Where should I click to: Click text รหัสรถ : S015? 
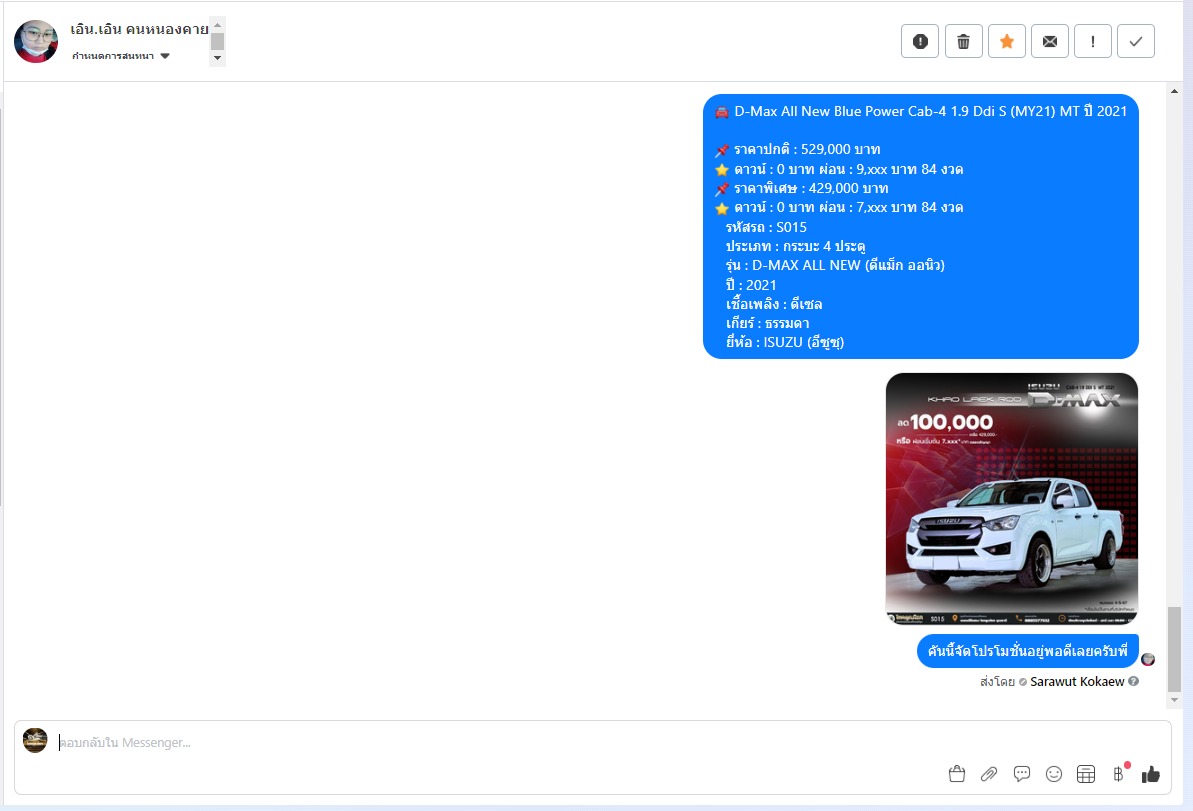pyautogui.click(x=766, y=227)
